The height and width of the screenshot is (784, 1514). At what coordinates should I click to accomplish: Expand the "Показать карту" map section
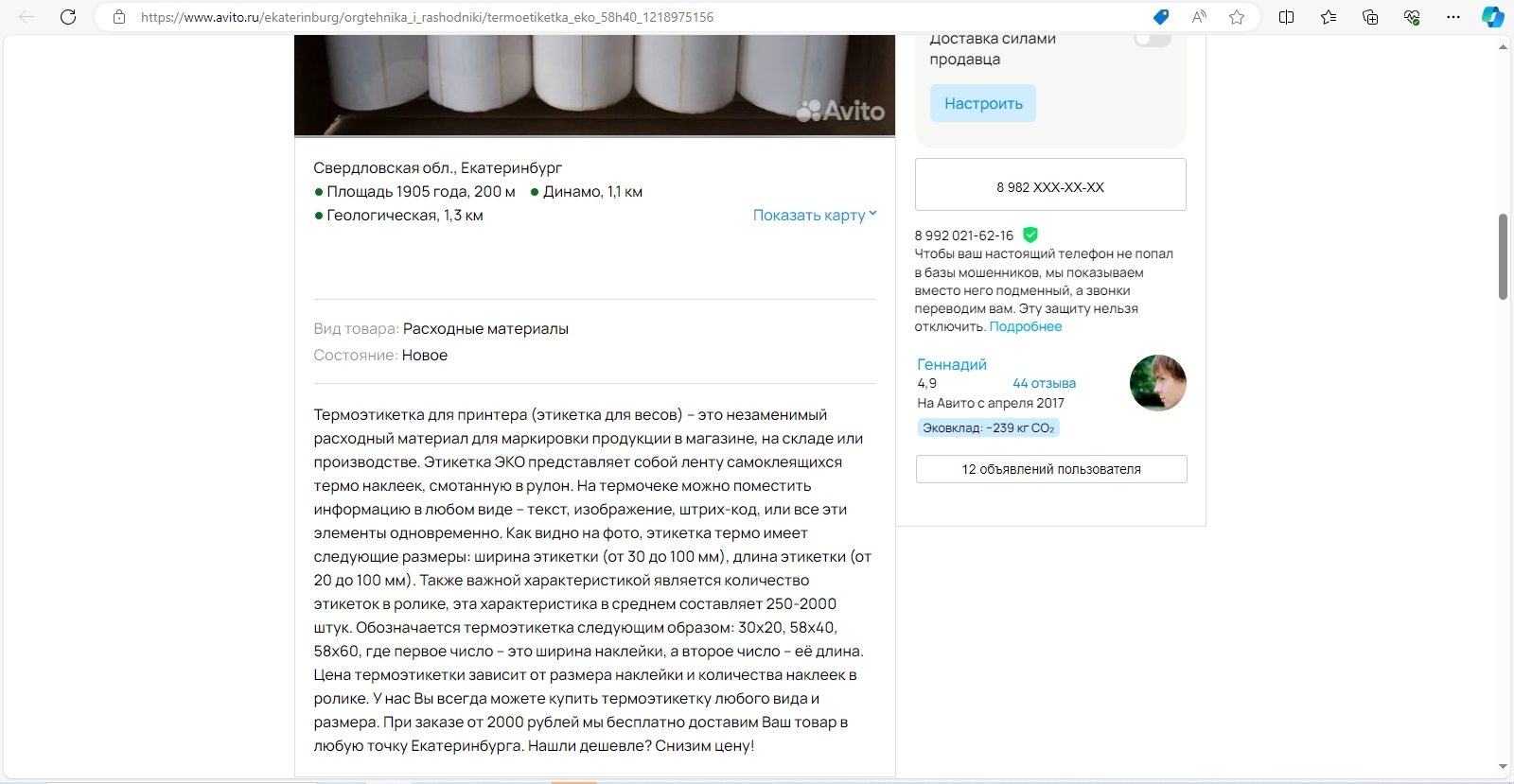click(815, 215)
